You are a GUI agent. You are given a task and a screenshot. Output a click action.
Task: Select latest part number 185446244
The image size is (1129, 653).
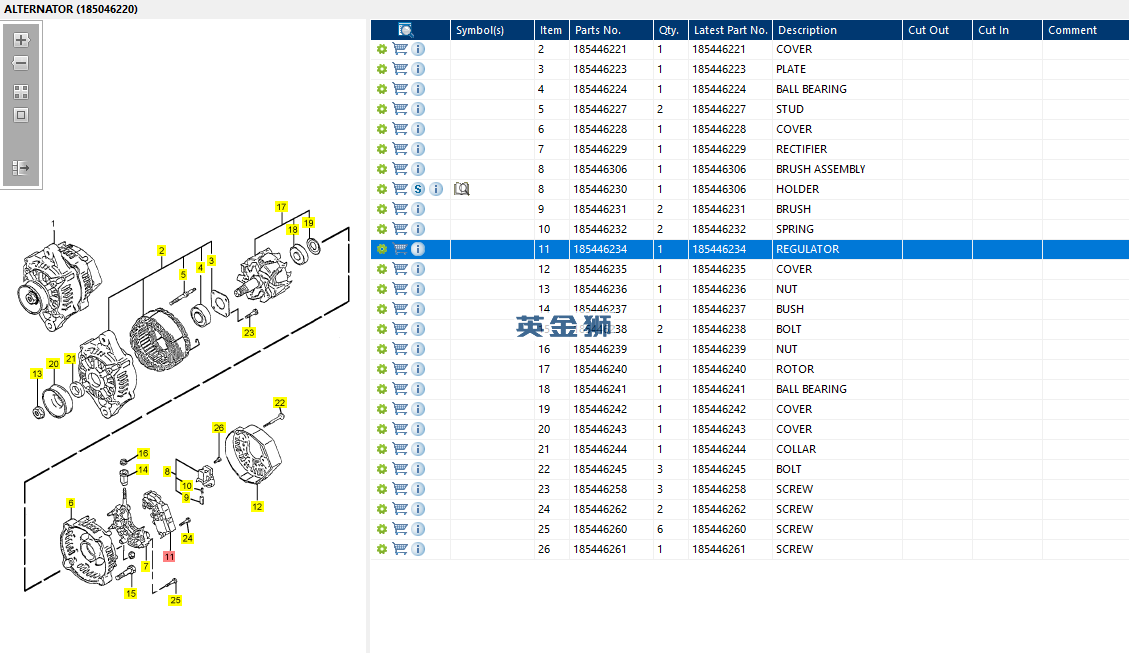(719, 449)
